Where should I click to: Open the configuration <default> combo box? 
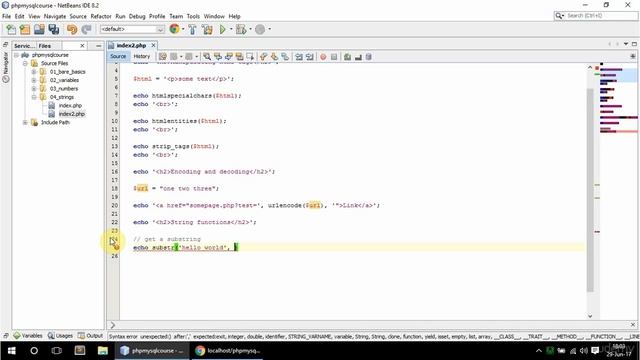click(132, 29)
